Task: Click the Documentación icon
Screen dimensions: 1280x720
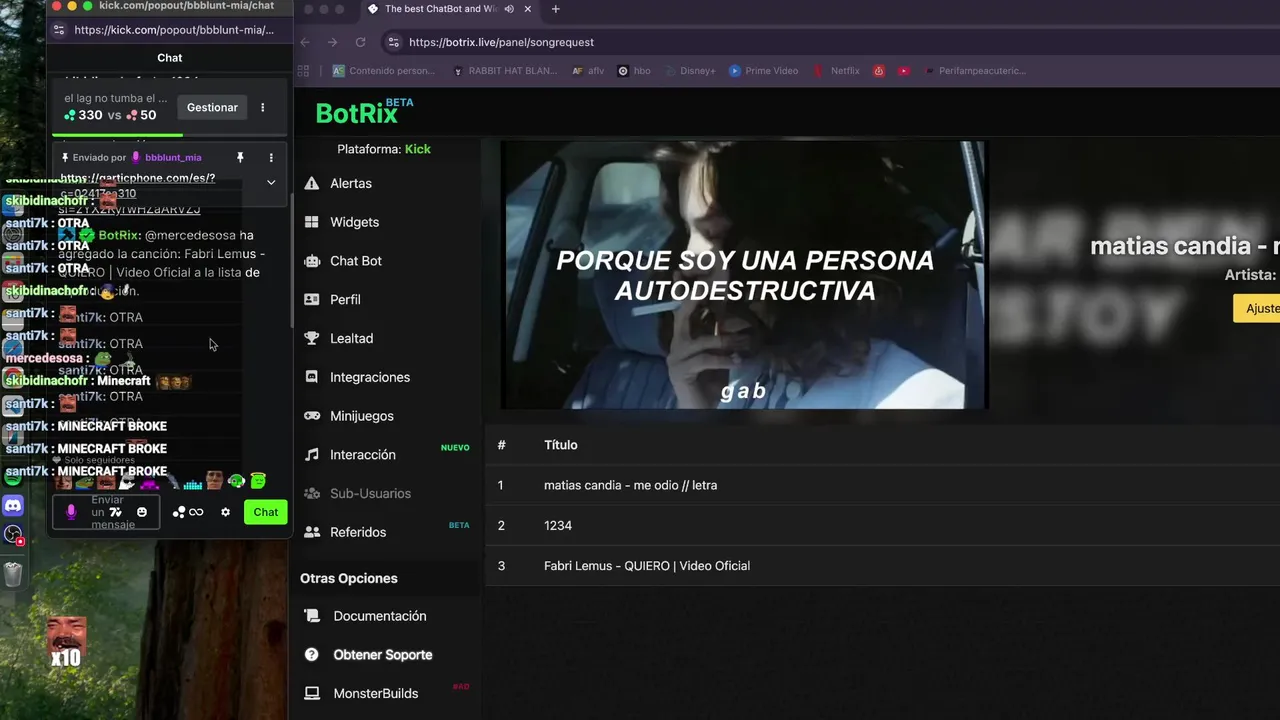Action: pyautogui.click(x=312, y=616)
